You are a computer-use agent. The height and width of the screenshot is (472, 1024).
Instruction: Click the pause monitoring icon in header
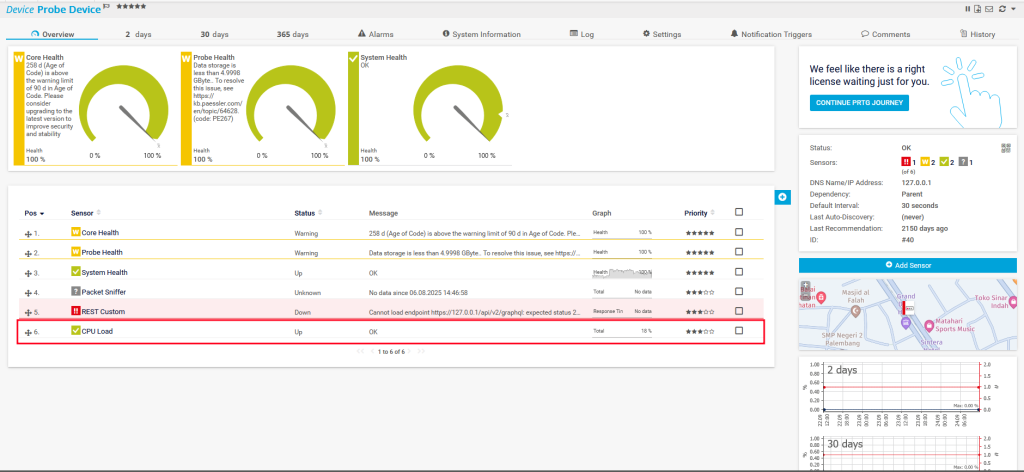click(967, 8)
